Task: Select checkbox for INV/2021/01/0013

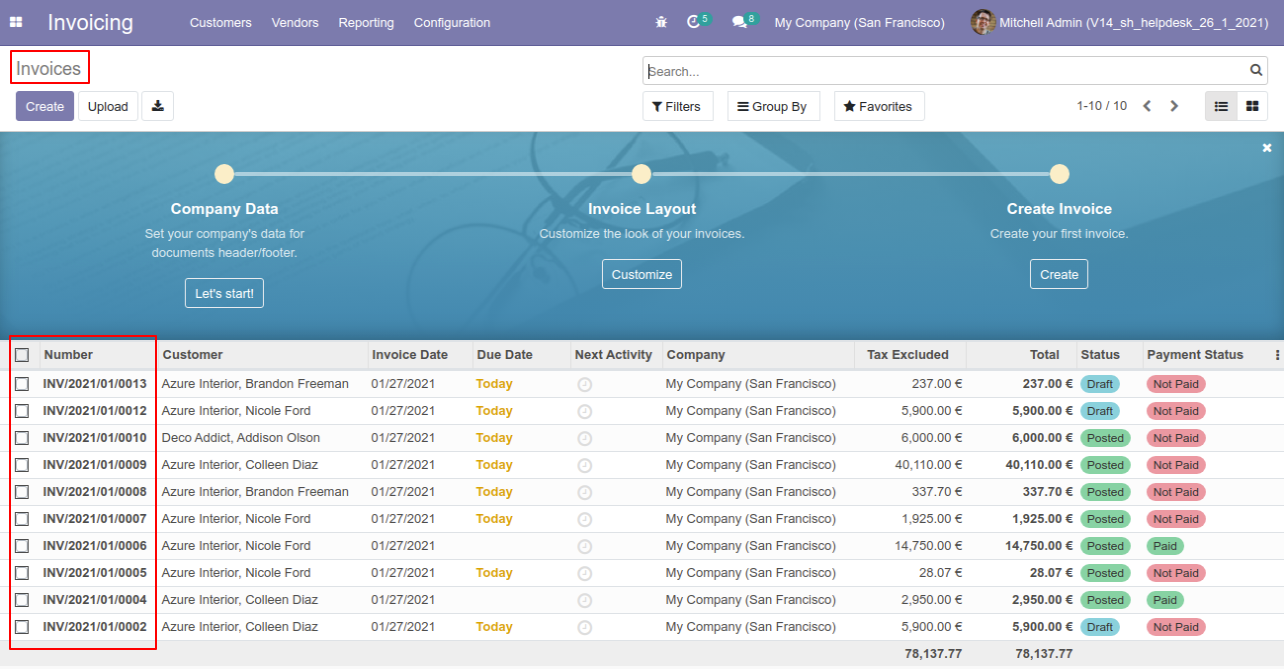Action: (22, 384)
